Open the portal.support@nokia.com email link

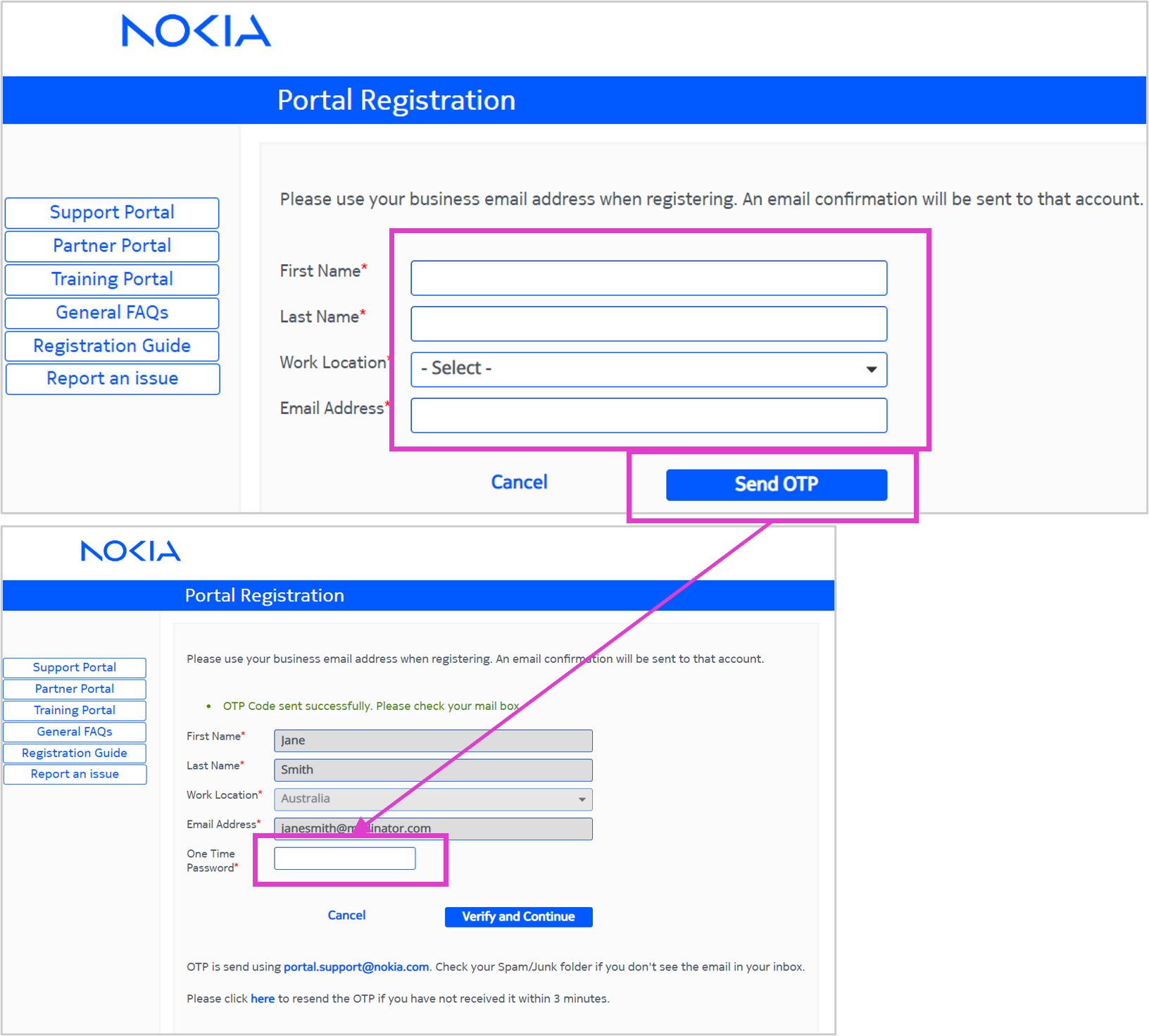(356, 967)
